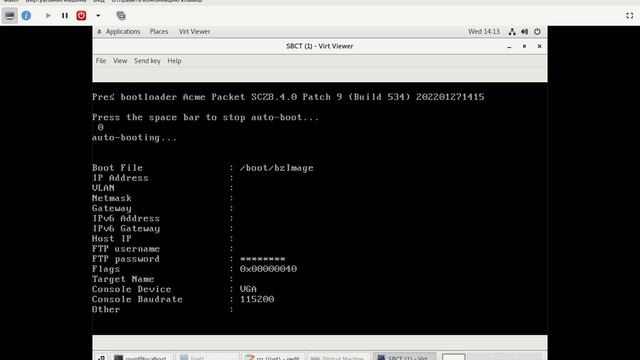Open the Applications menu in guest panel
Image resolution: width=640 pixels, height=360 pixels.
(x=122, y=31)
